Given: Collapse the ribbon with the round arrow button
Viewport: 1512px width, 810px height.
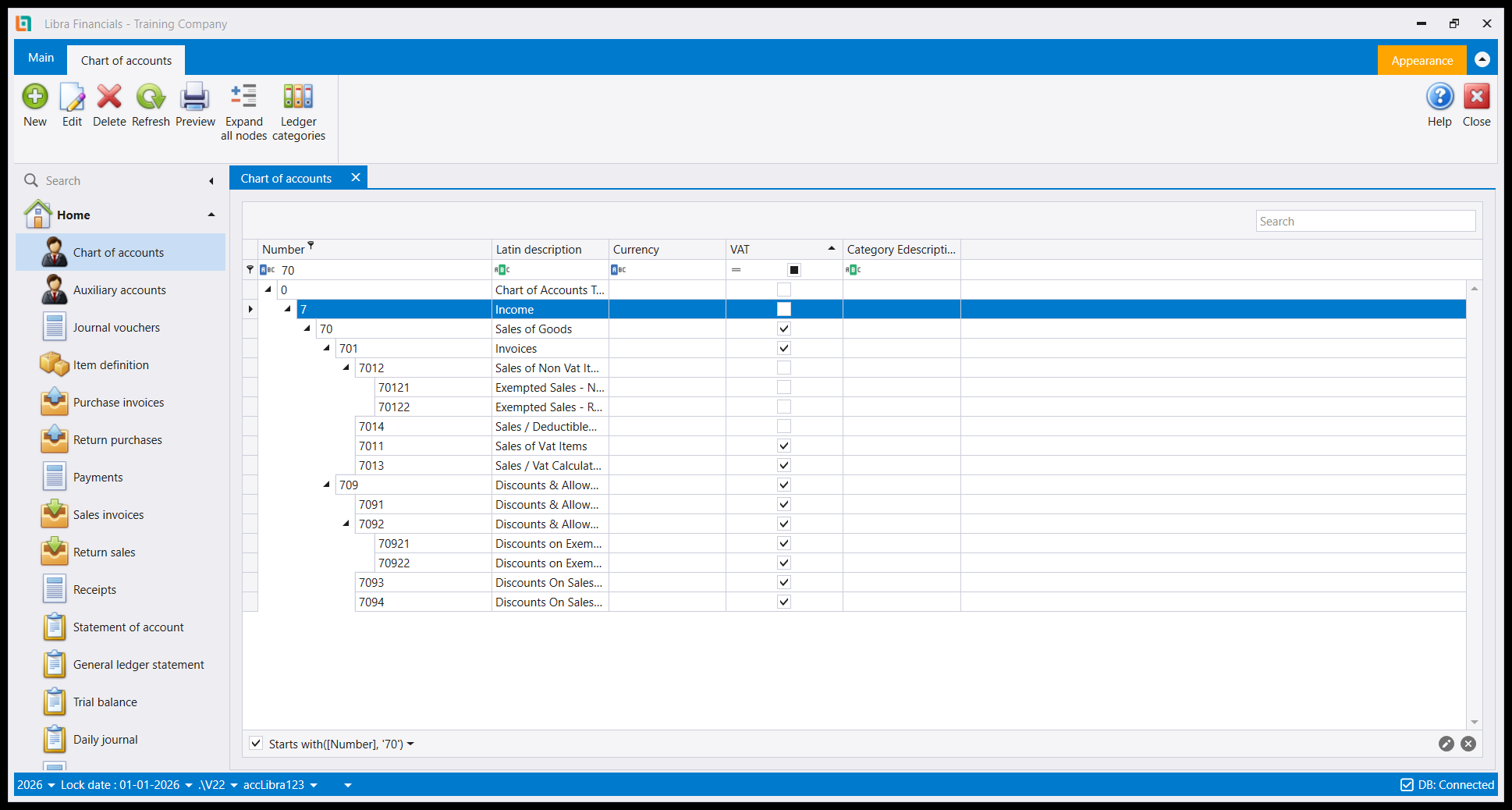Looking at the screenshot, I should click(1482, 59).
